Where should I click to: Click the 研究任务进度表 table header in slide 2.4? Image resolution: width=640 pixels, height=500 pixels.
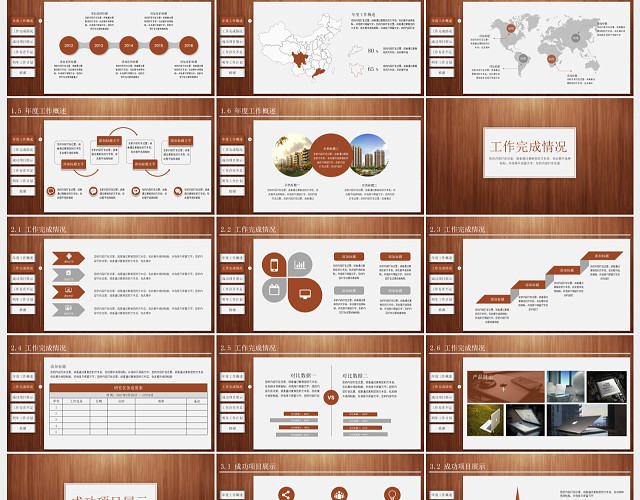coord(128,387)
